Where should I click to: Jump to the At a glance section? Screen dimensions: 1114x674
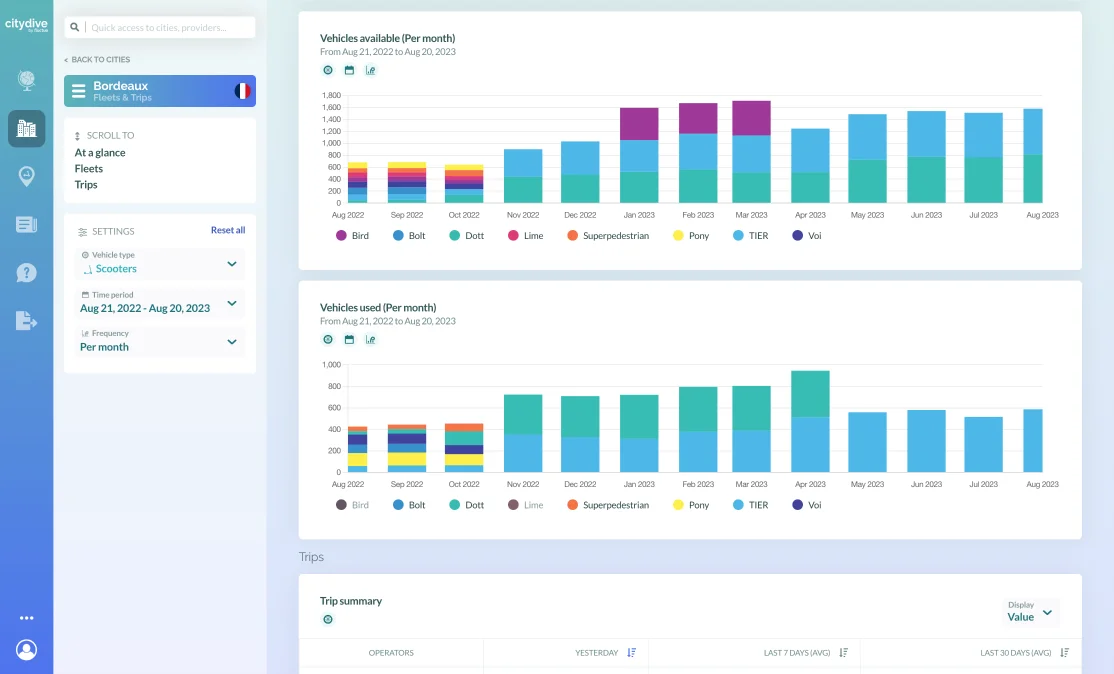[100, 153]
